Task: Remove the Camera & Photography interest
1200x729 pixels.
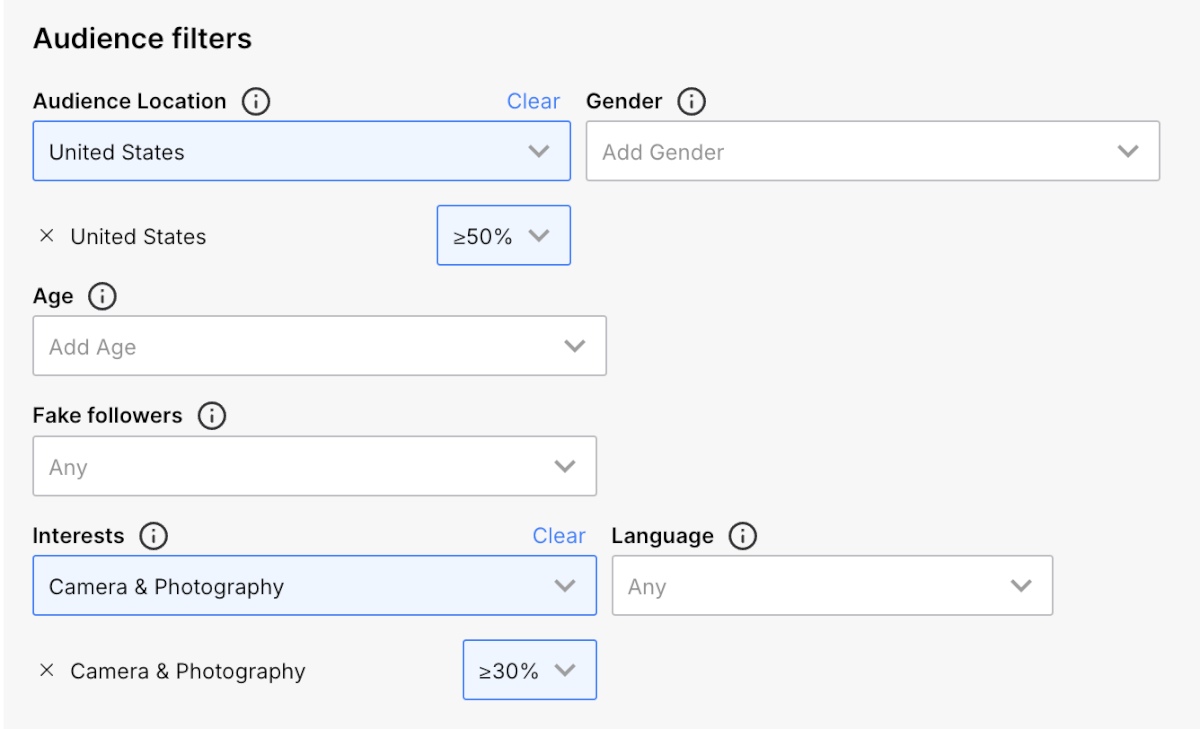Action: pos(46,671)
